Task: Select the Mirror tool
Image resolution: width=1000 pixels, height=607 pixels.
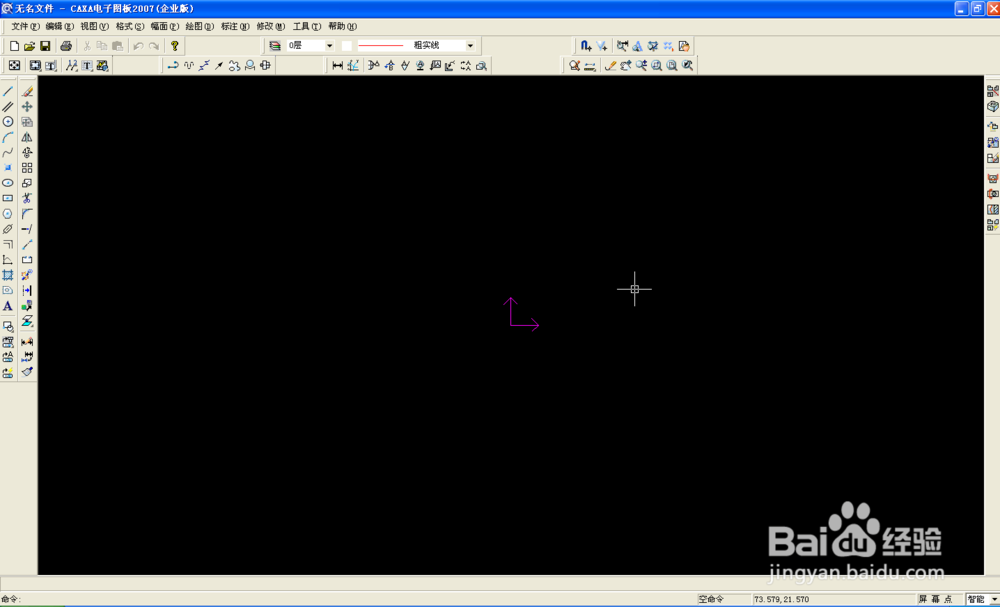Action: 27,137
